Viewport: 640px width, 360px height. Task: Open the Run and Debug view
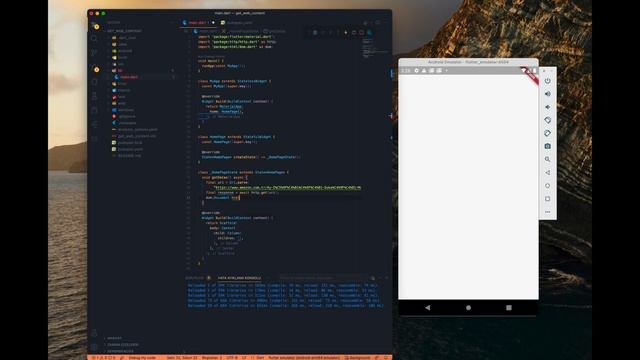coord(96,69)
